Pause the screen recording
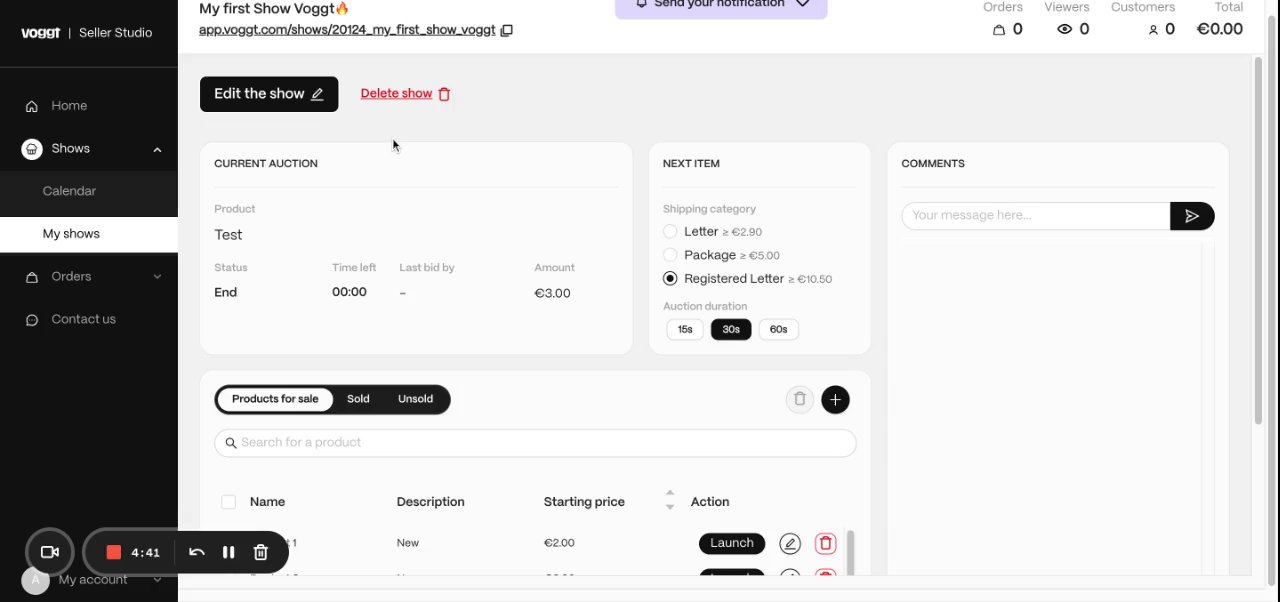Screen dimensions: 1280x602 229,552
